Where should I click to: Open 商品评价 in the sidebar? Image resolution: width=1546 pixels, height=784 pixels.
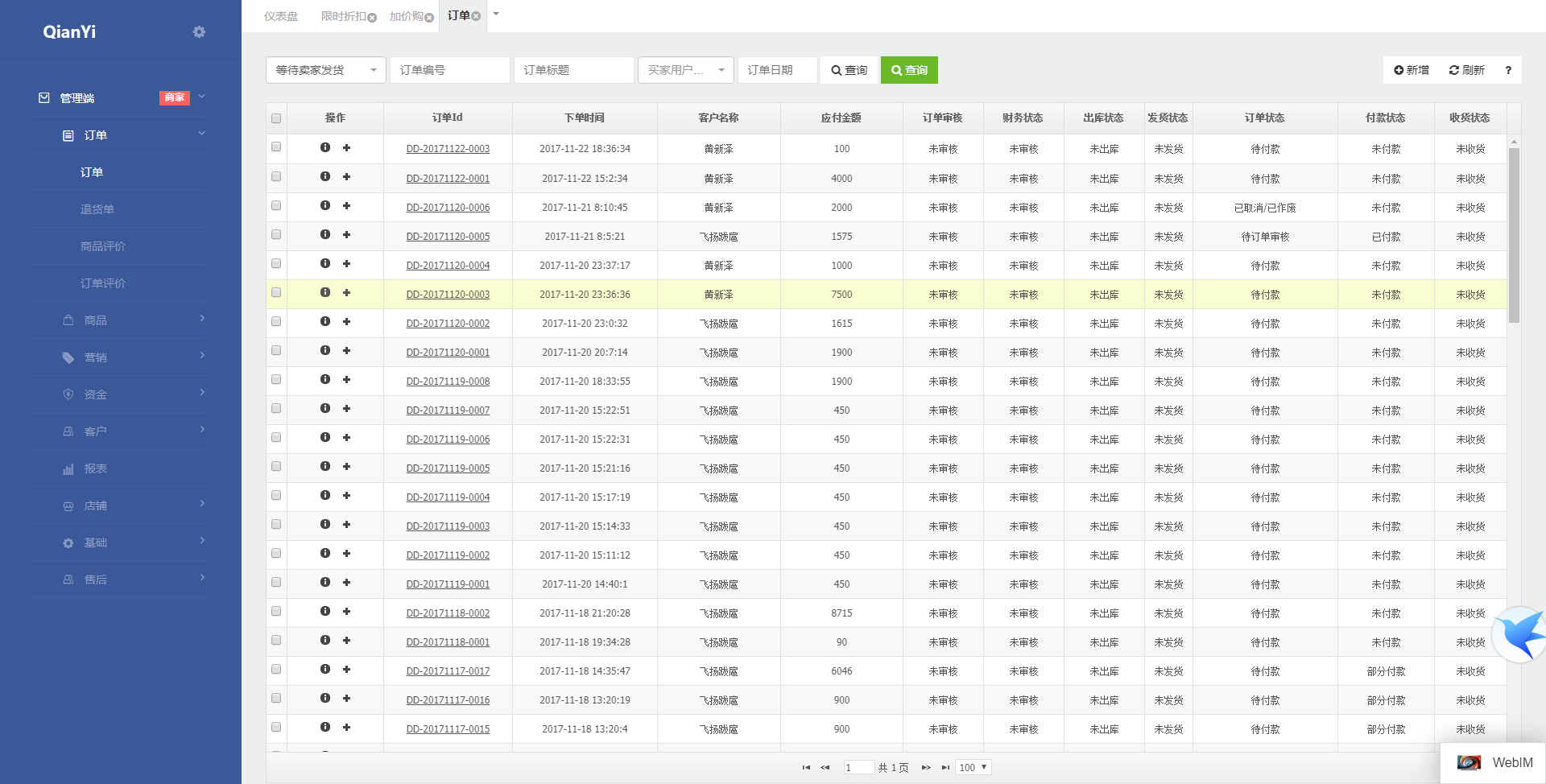click(x=103, y=246)
